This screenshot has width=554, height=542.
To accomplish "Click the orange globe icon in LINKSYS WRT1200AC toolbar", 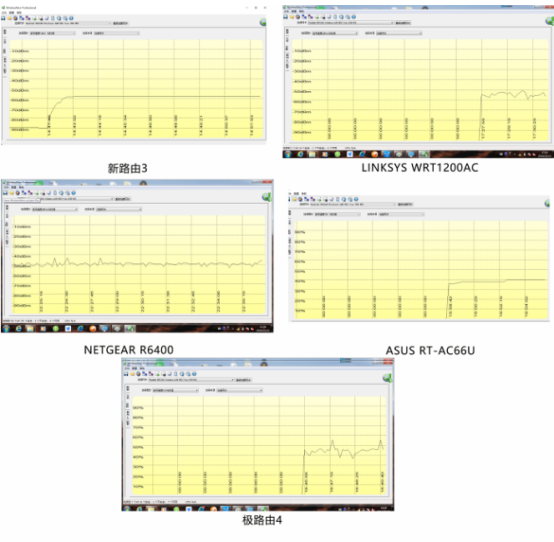I will [x=298, y=17].
